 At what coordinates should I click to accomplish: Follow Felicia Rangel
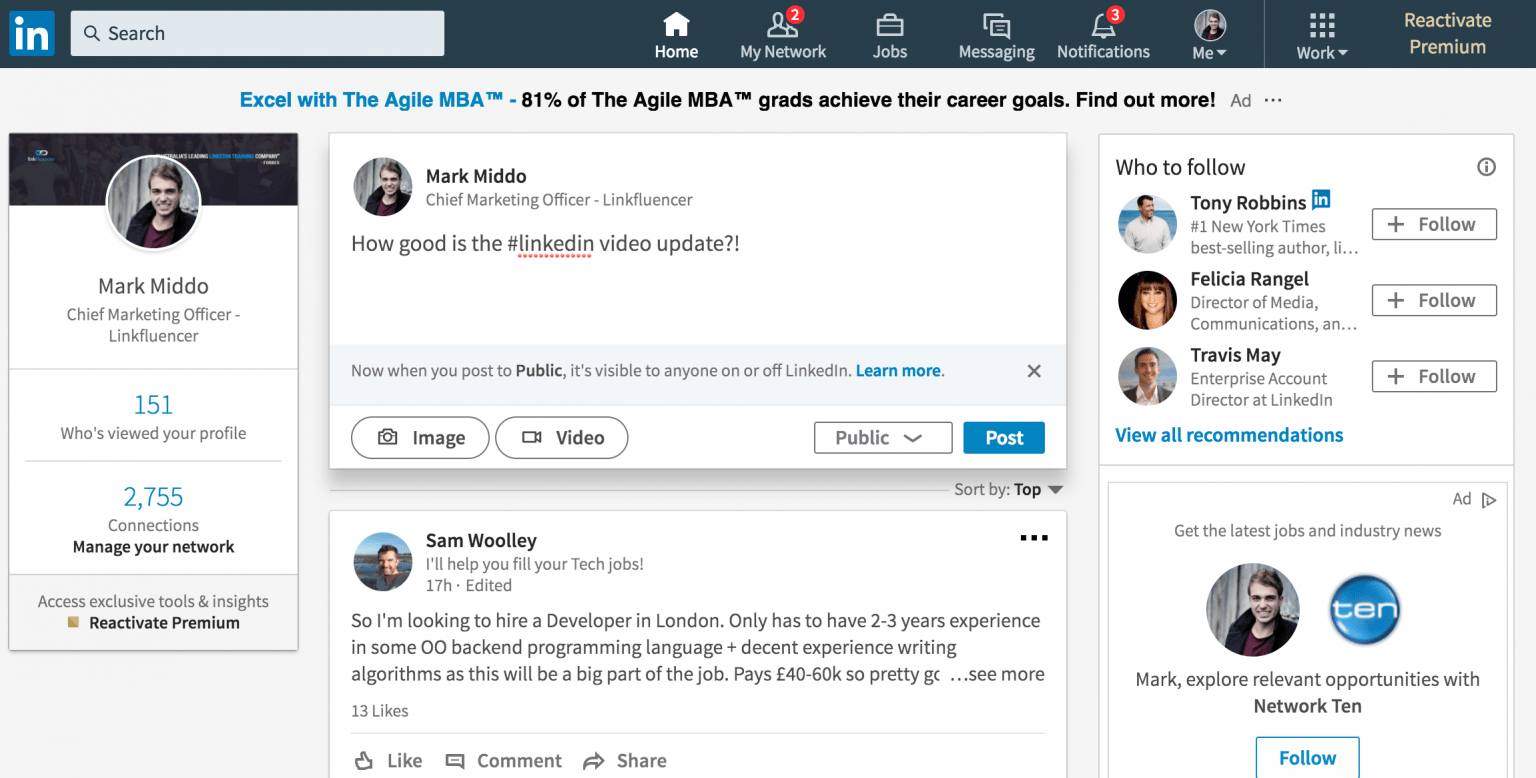point(1434,300)
